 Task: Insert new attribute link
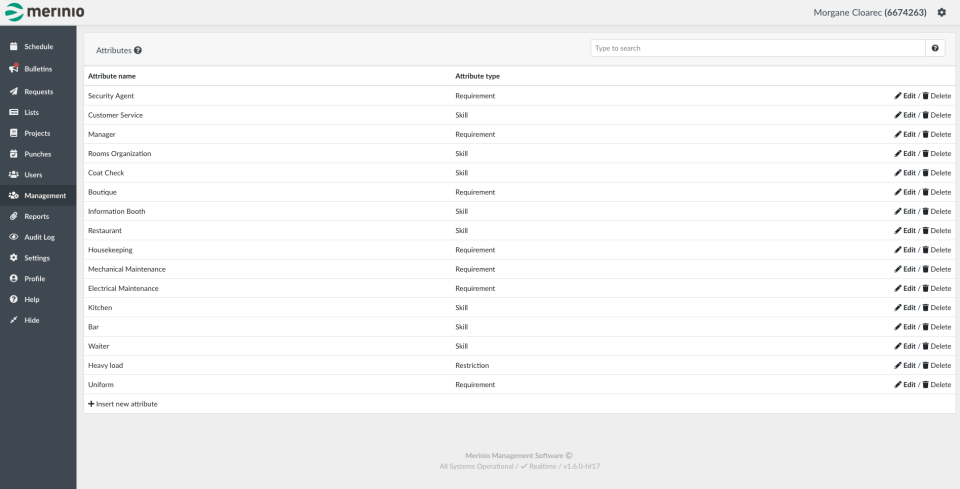(123, 404)
